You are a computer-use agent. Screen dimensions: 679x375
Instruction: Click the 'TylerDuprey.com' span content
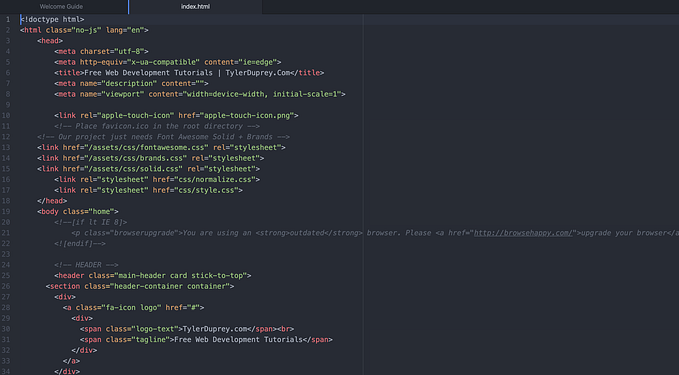[x=215, y=329]
